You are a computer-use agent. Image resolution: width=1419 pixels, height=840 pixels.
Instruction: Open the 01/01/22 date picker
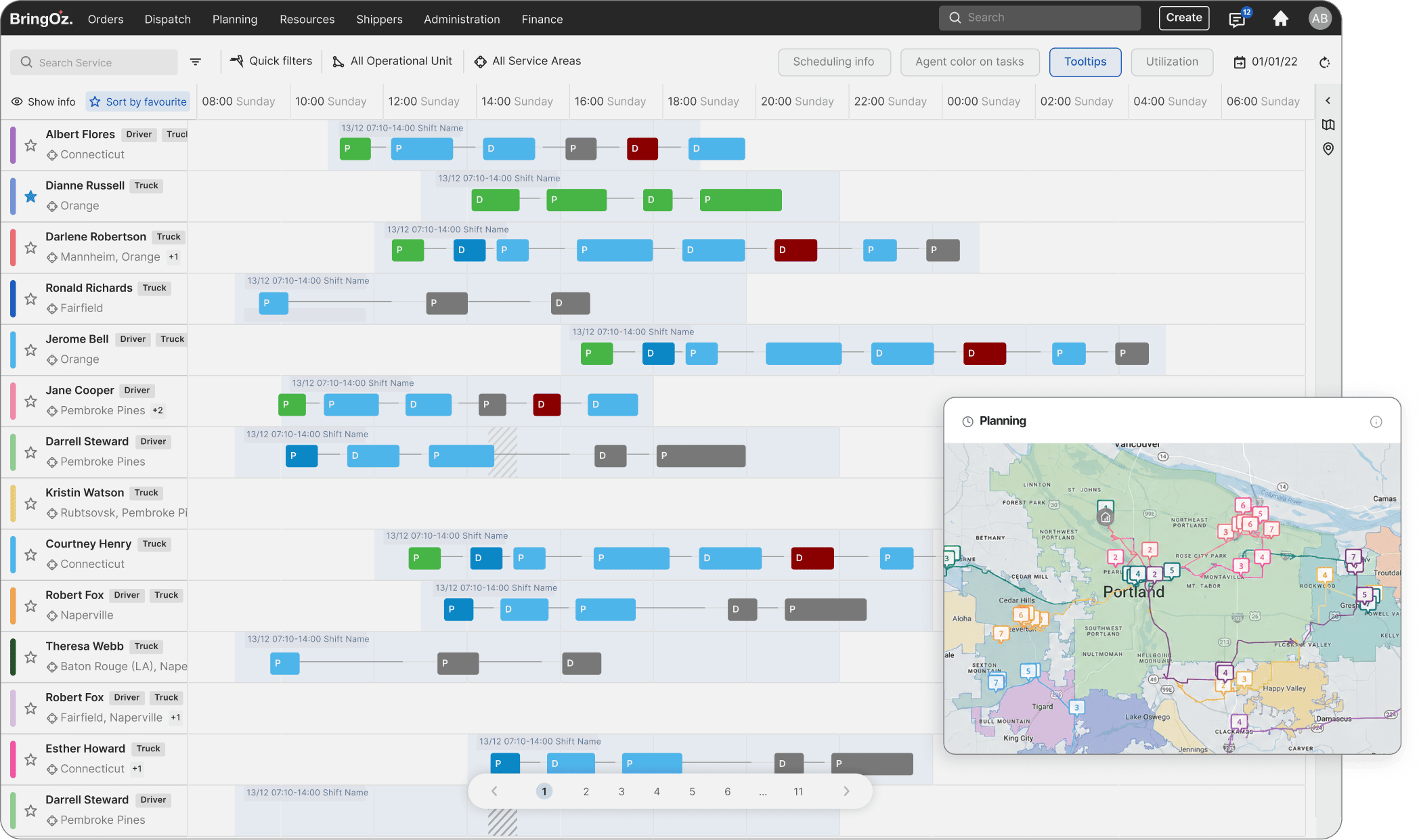1265,62
